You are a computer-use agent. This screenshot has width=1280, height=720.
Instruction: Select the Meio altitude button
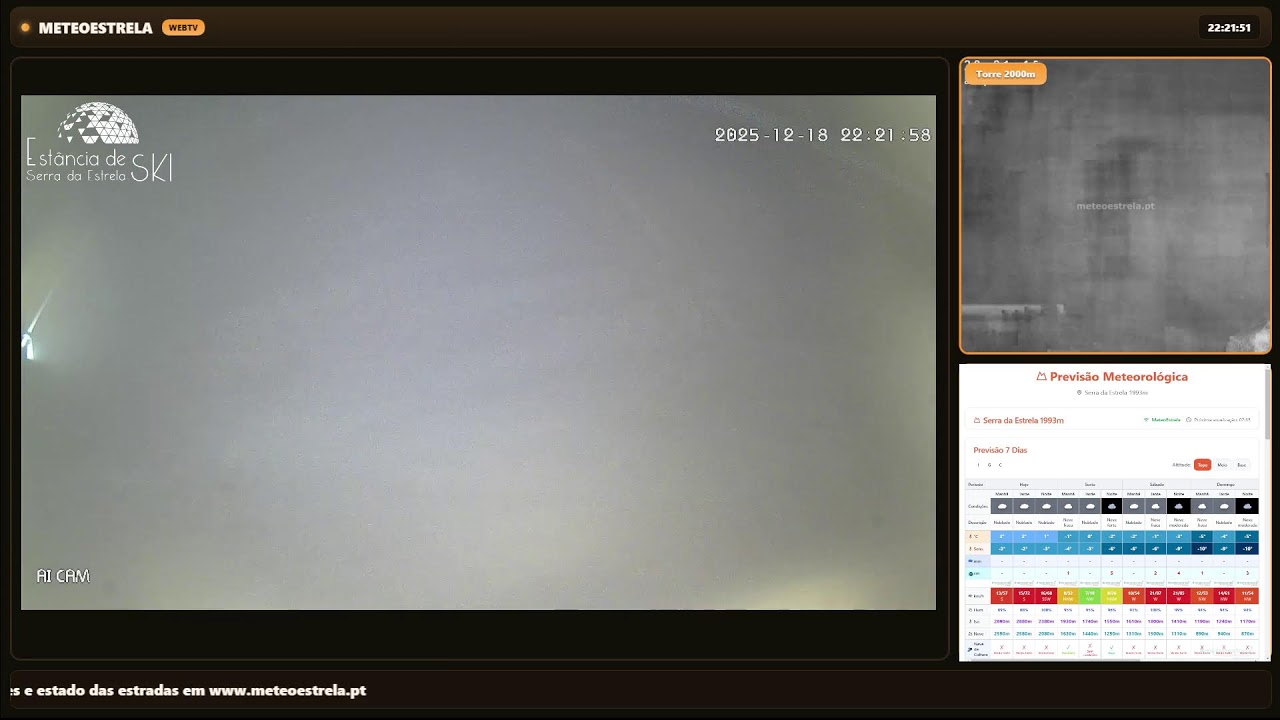click(x=1222, y=465)
